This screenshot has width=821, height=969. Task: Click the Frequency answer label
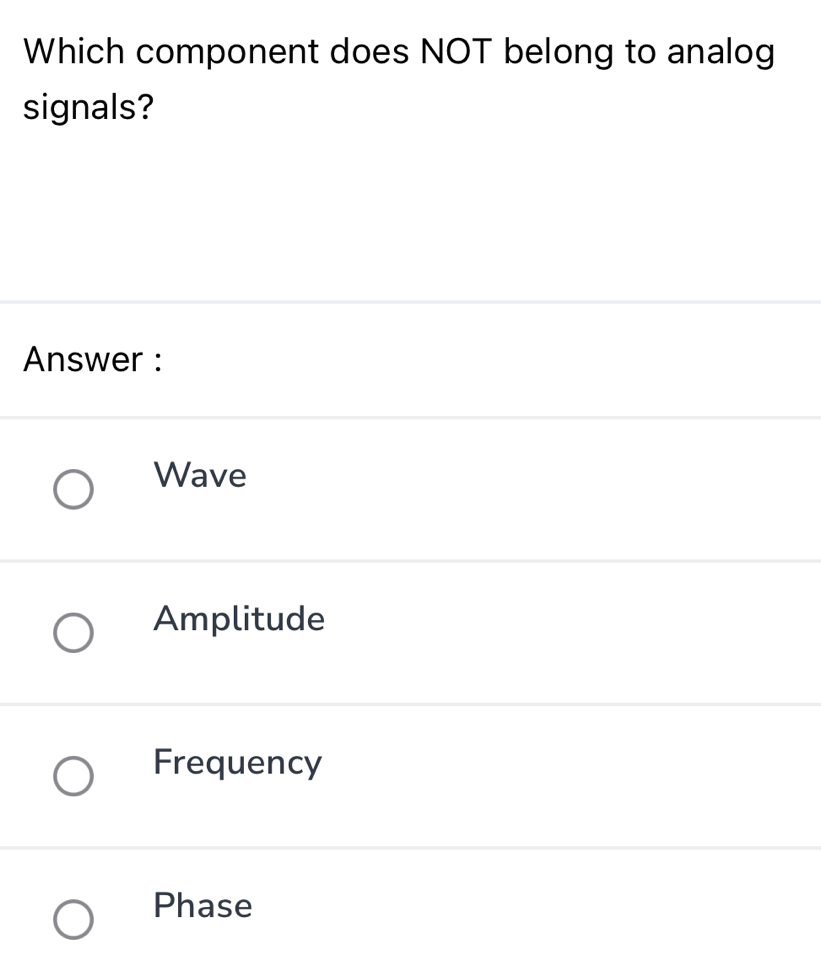click(x=237, y=763)
